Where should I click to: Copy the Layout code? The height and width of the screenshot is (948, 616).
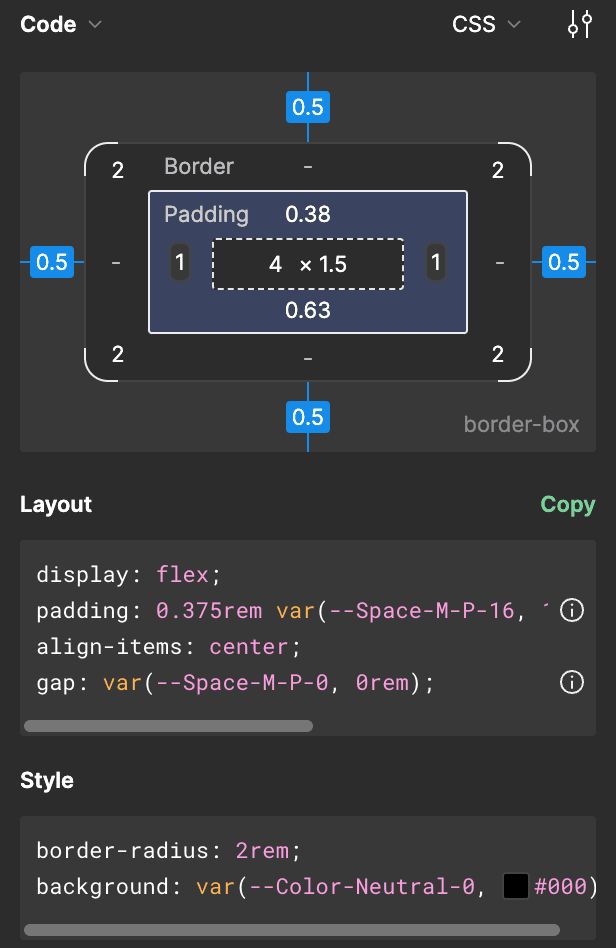567,505
